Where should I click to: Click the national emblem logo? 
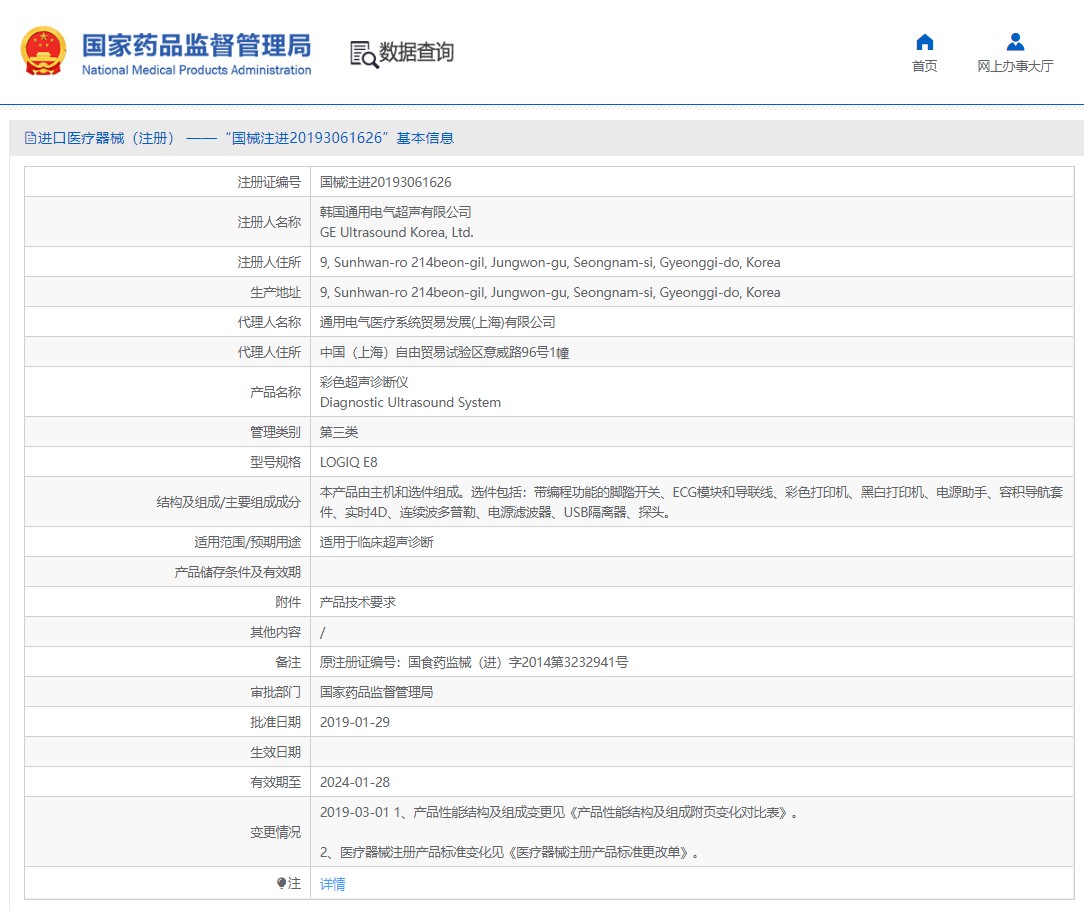click(x=44, y=51)
